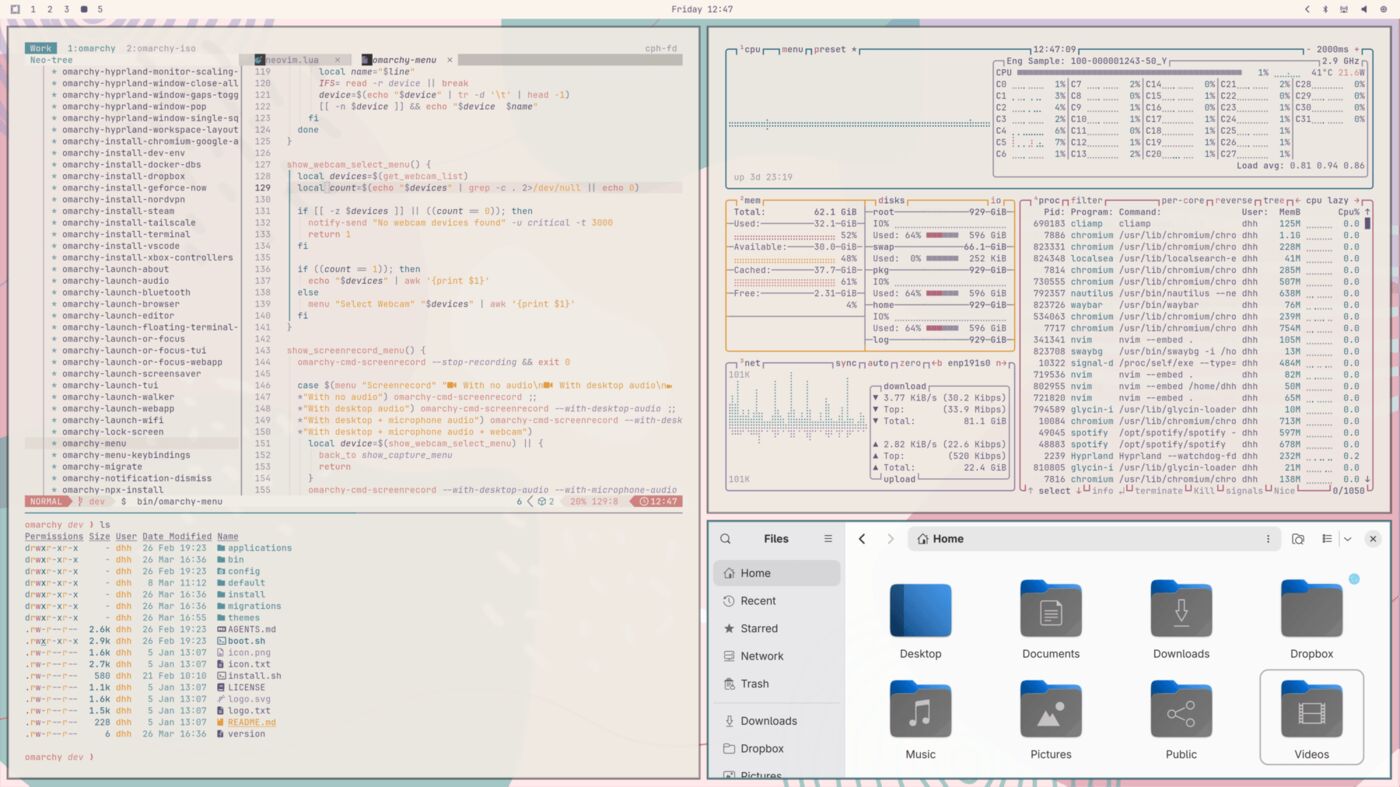1400x787 pixels.
Task: Close the omarchy-menu buffer tab
Action: coord(450,60)
